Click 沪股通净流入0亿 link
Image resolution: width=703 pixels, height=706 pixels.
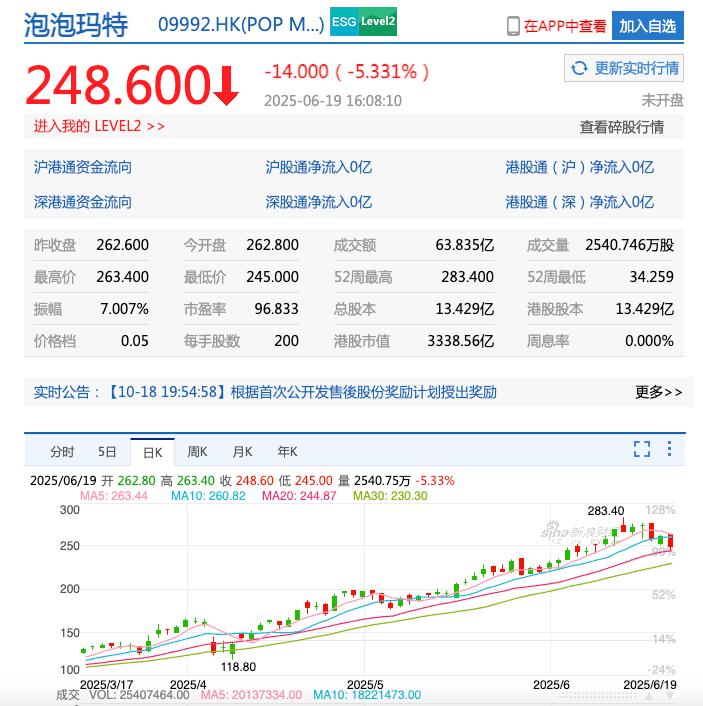tap(318, 167)
